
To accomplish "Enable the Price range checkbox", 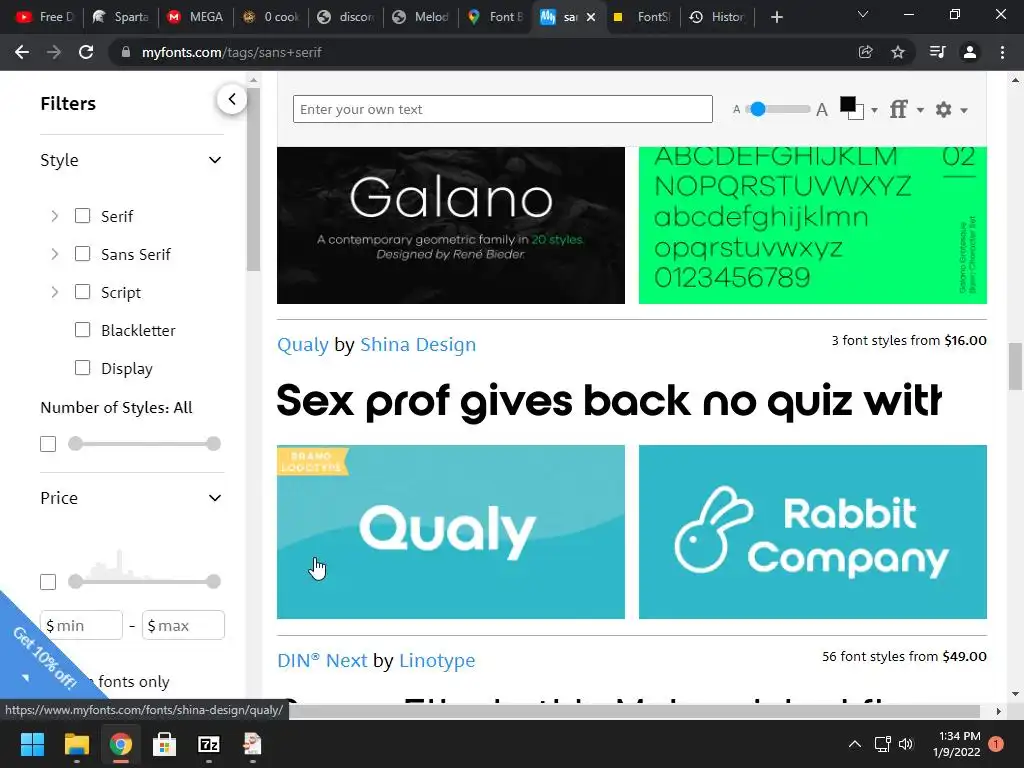I will click(x=48, y=582).
